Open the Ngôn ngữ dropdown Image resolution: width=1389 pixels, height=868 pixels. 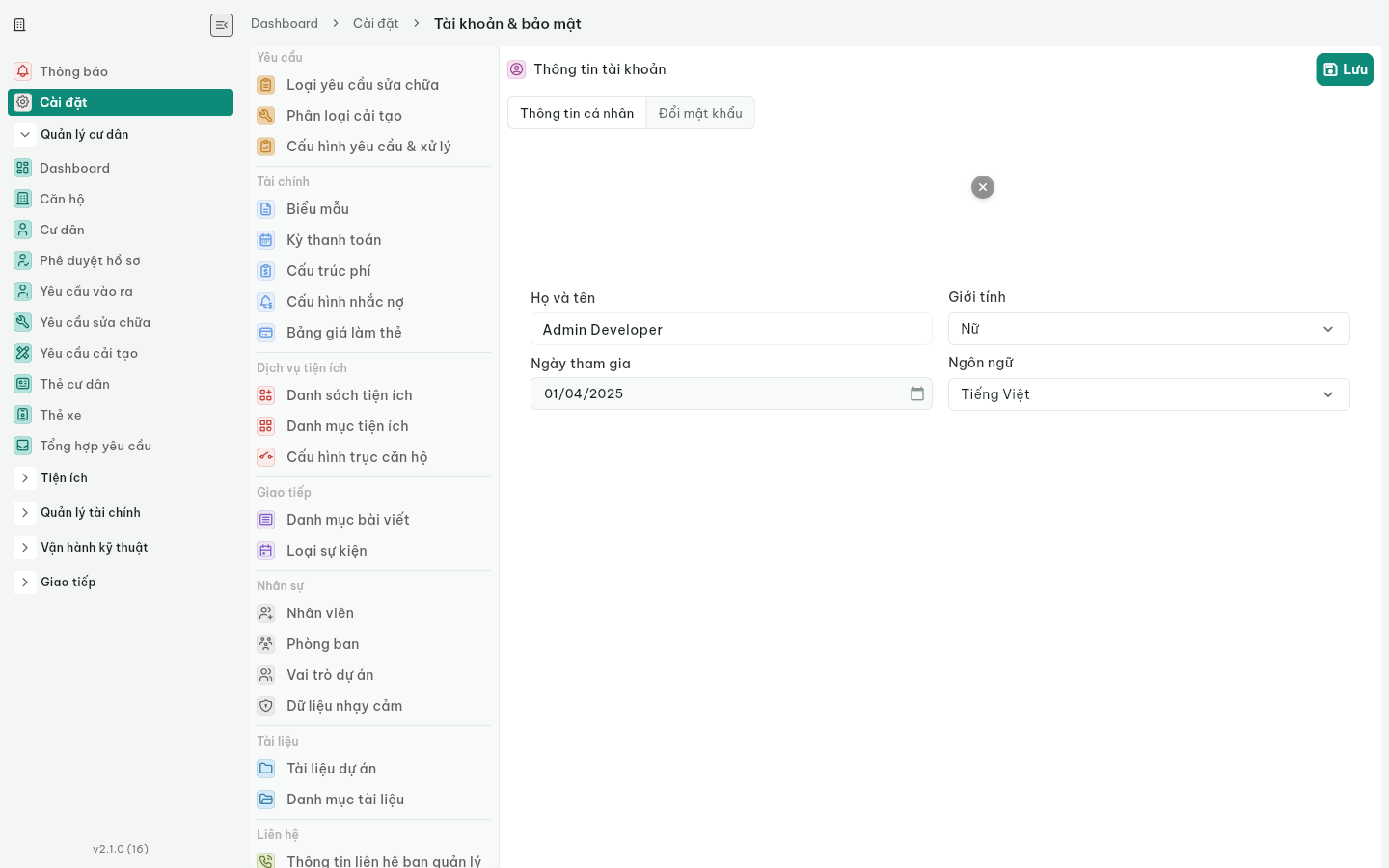pos(1149,394)
